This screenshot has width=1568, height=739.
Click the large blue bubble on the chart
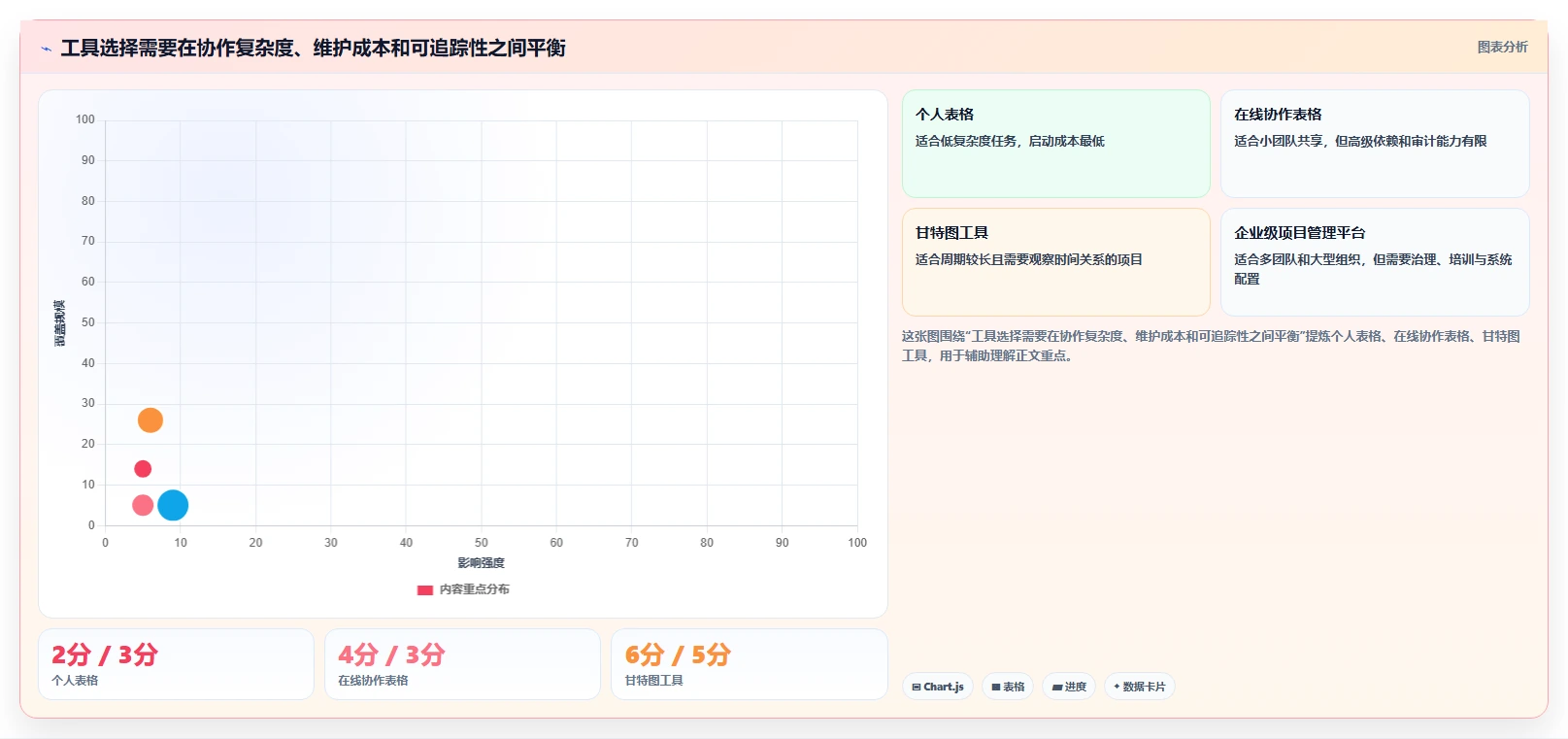(173, 505)
